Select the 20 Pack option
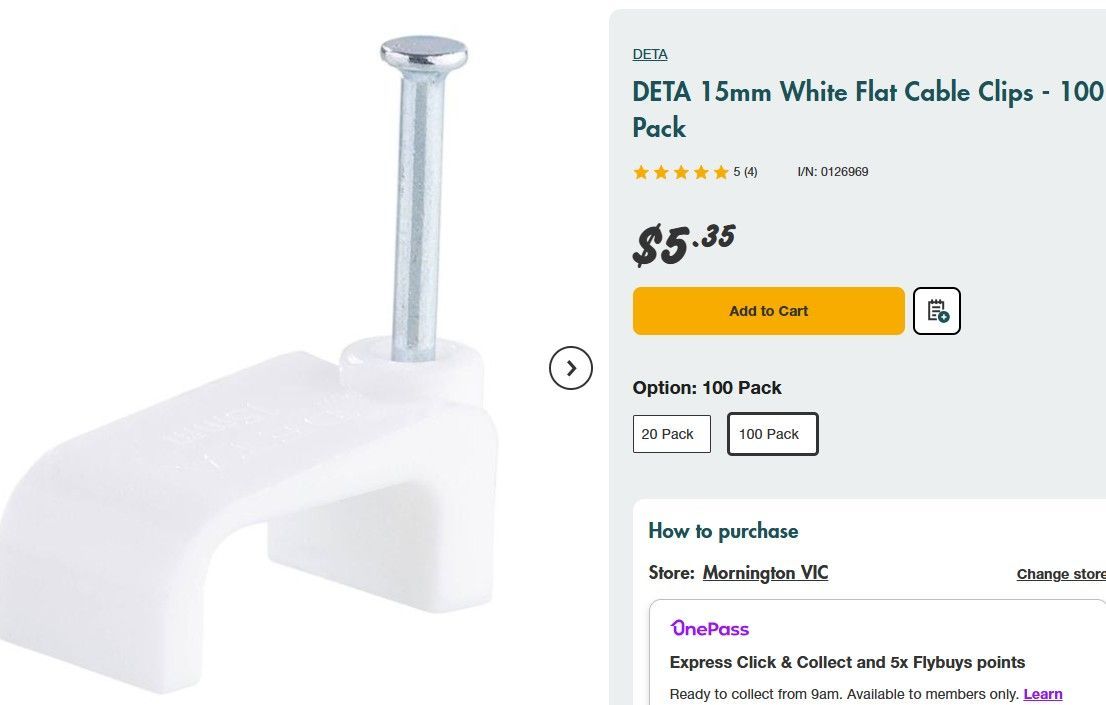Viewport: 1106px width, 705px height. point(671,434)
